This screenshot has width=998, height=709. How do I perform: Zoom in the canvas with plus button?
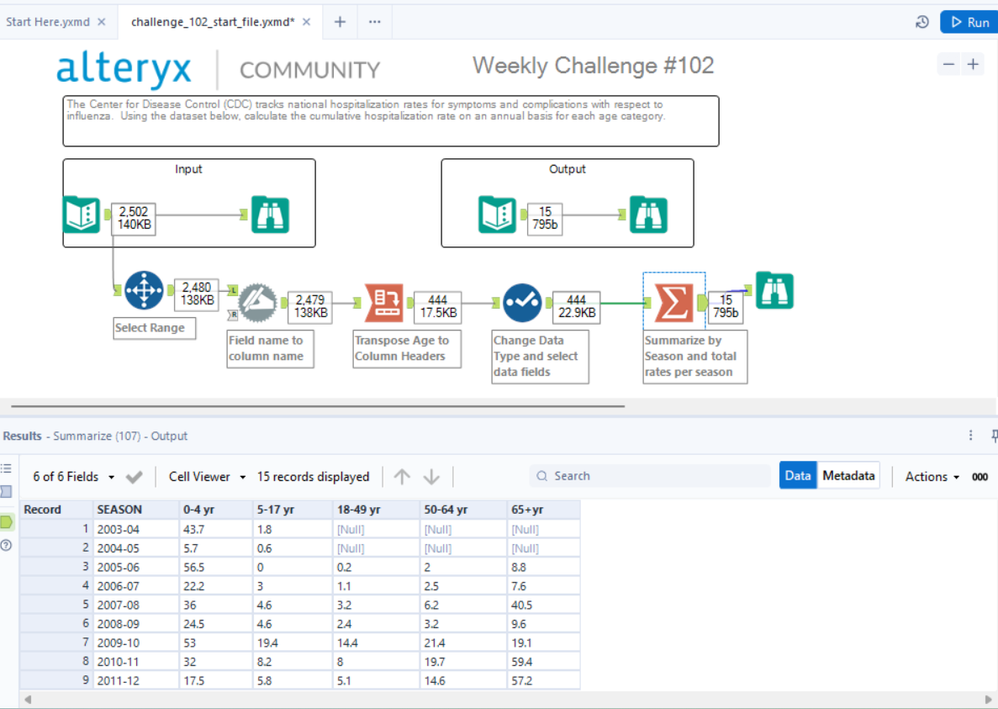point(973,64)
